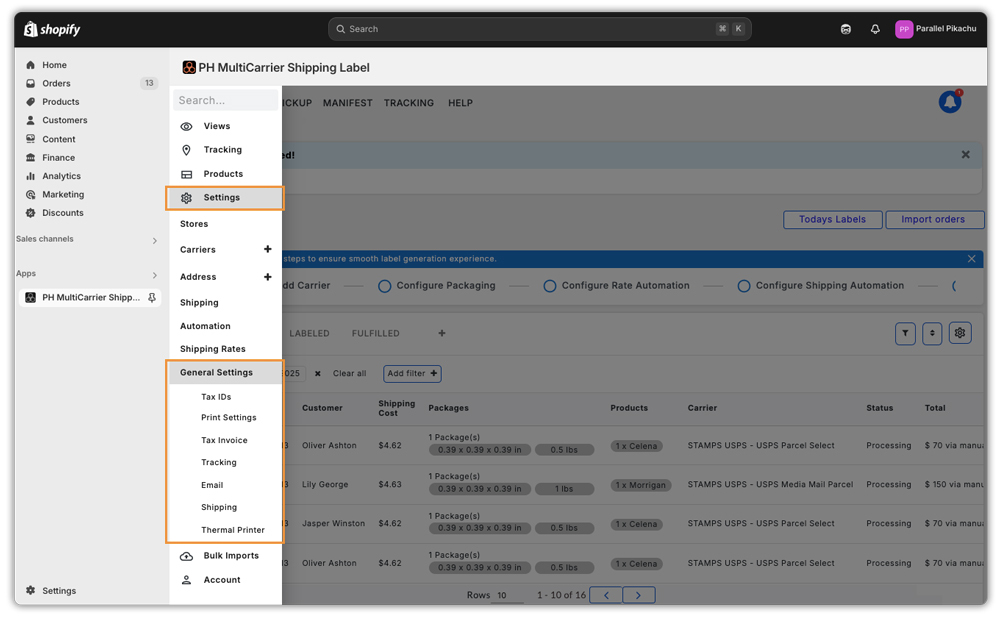Open Stores menu item

click(194, 224)
